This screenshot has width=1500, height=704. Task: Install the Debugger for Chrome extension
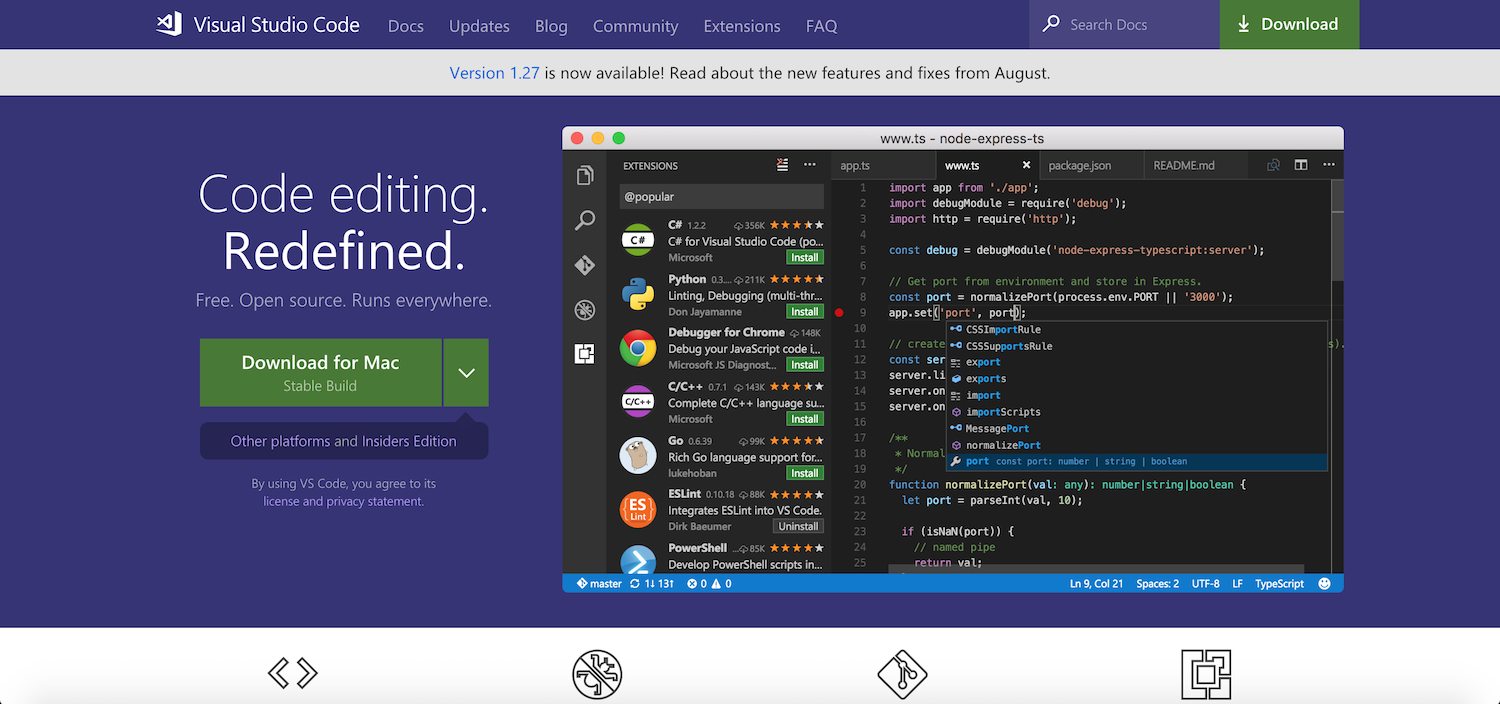(805, 365)
